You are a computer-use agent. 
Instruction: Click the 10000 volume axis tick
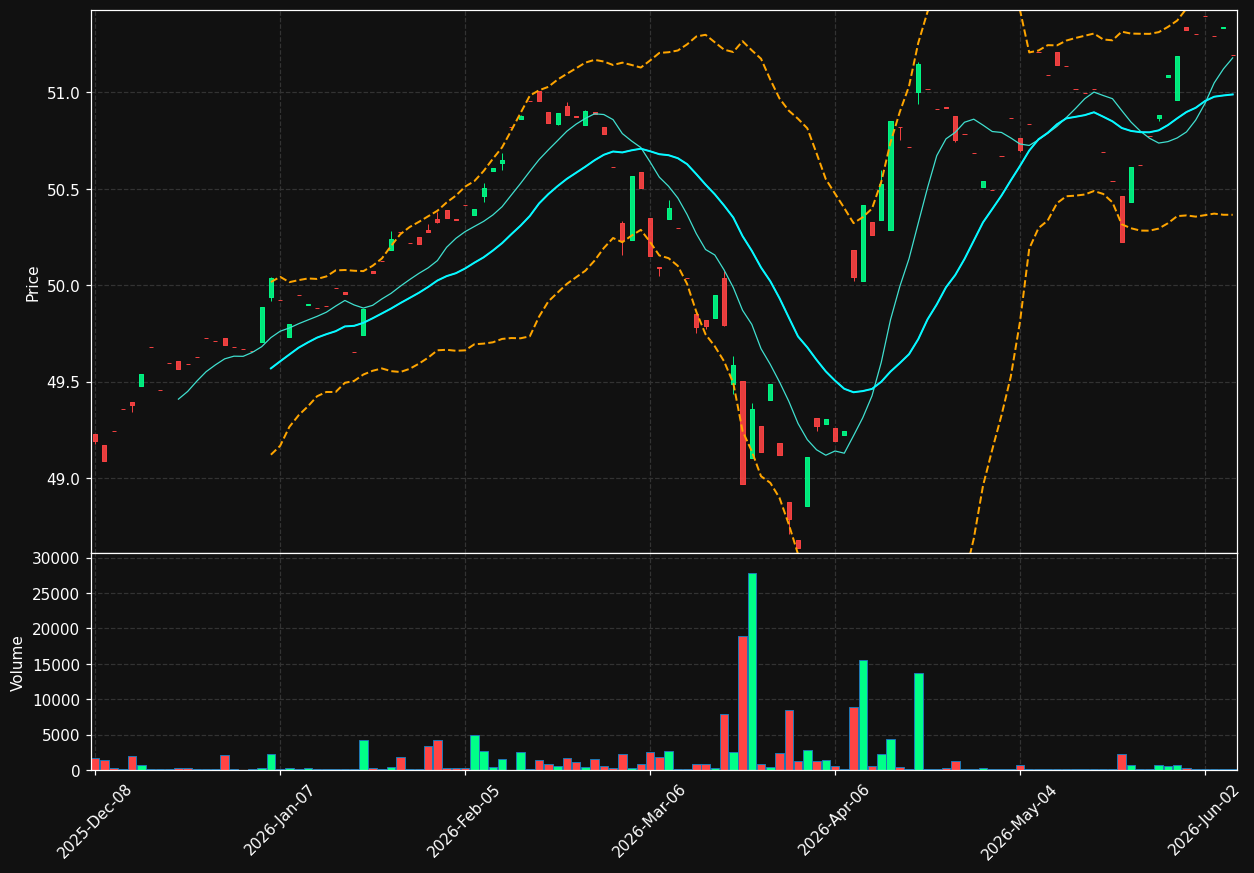pyautogui.click(x=58, y=700)
